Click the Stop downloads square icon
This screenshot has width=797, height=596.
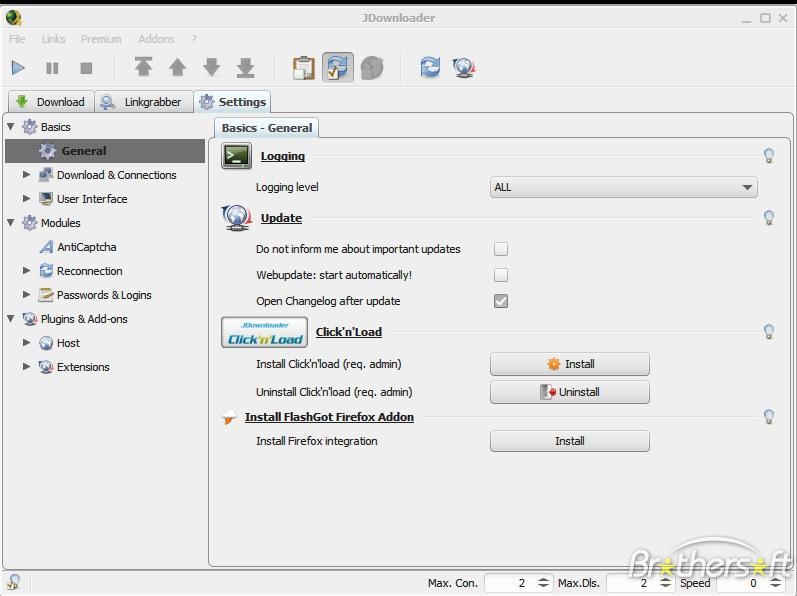click(86, 68)
